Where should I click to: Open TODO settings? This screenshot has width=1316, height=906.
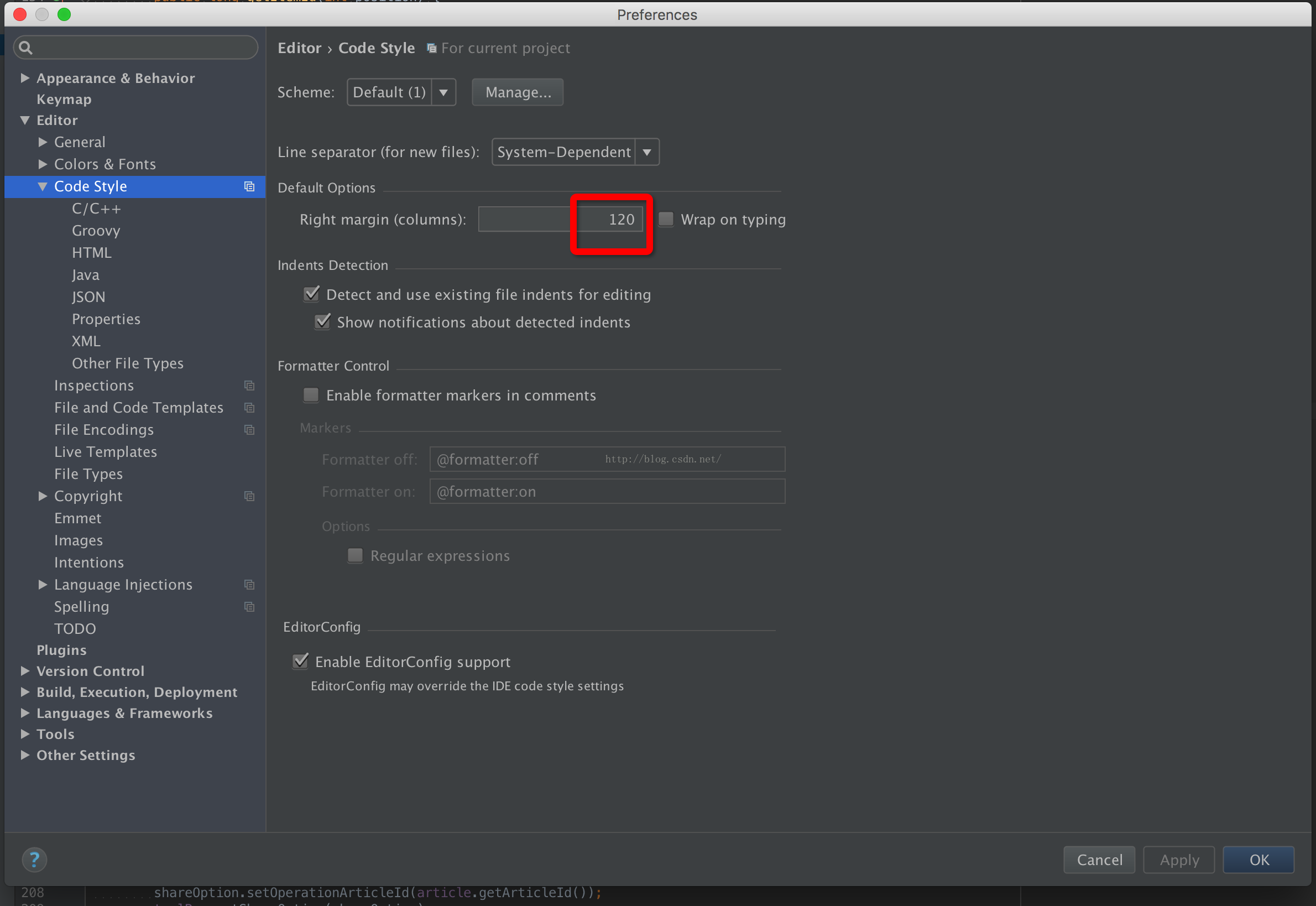pos(75,629)
